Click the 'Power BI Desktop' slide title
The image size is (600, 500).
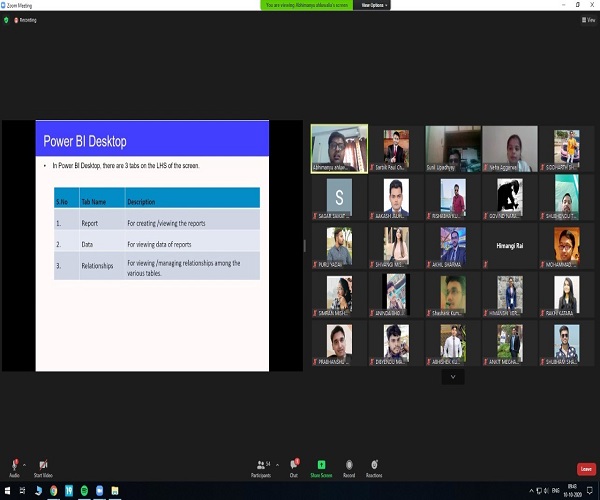(x=85, y=141)
